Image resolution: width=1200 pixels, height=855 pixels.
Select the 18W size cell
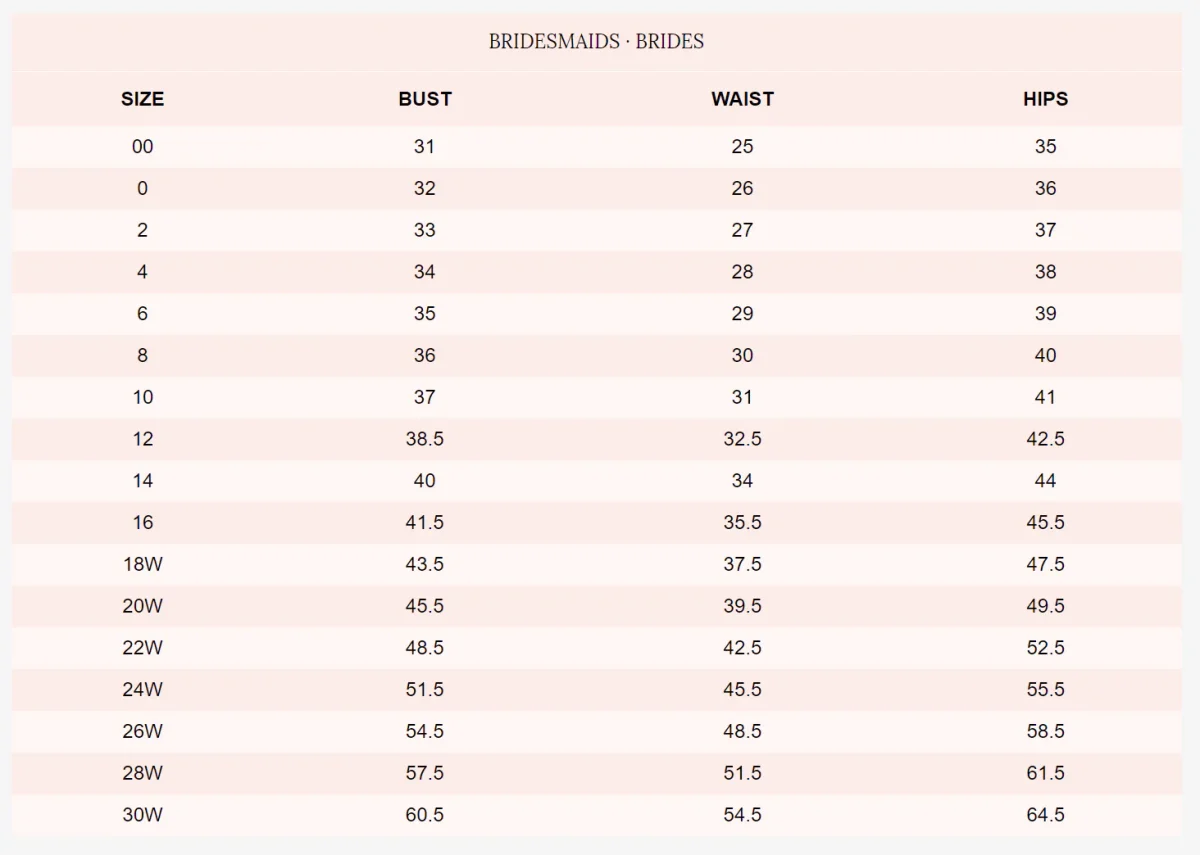coord(142,565)
